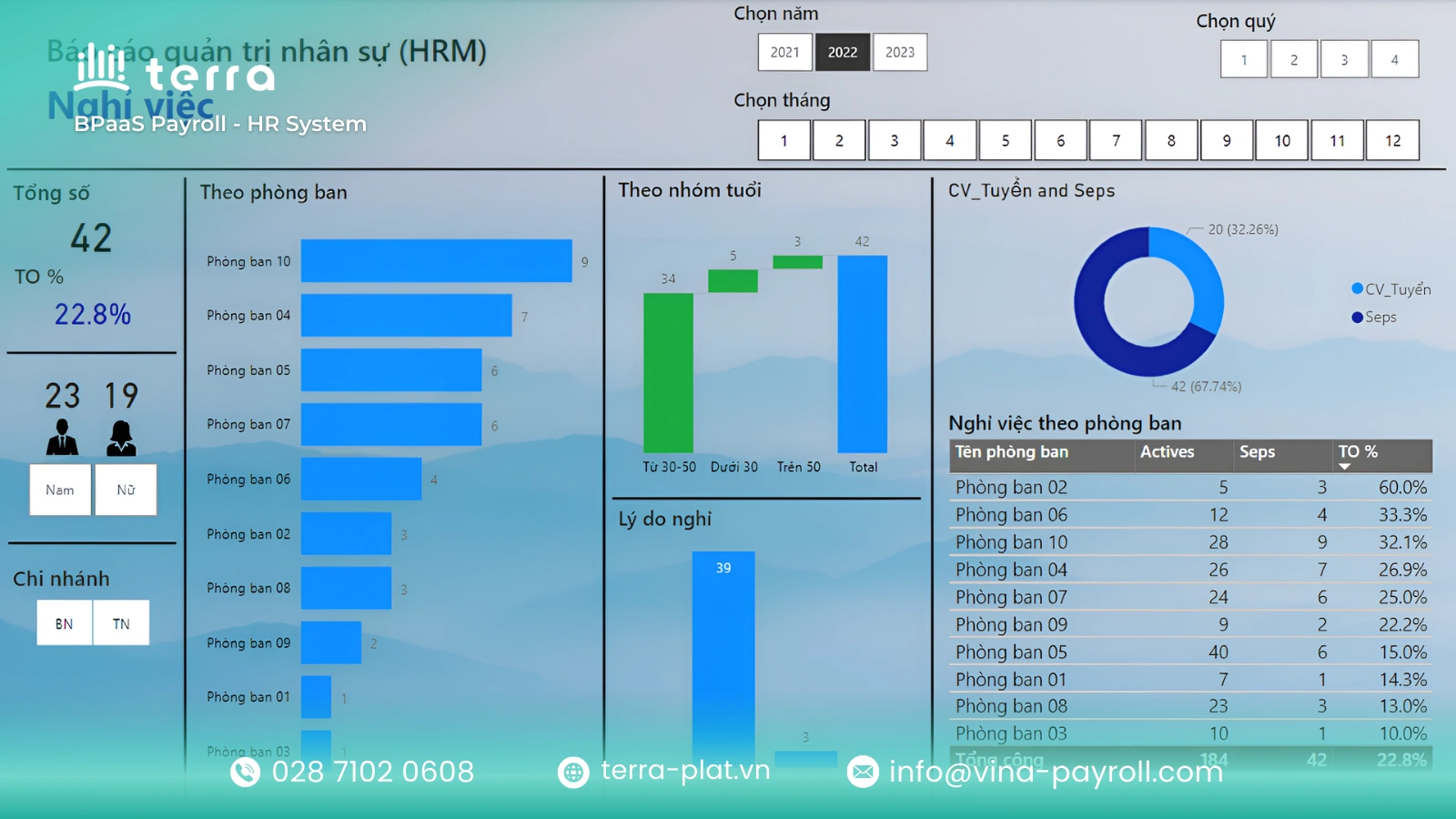
Task: Filter gender by Nữ button
Action: click(x=126, y=490)
